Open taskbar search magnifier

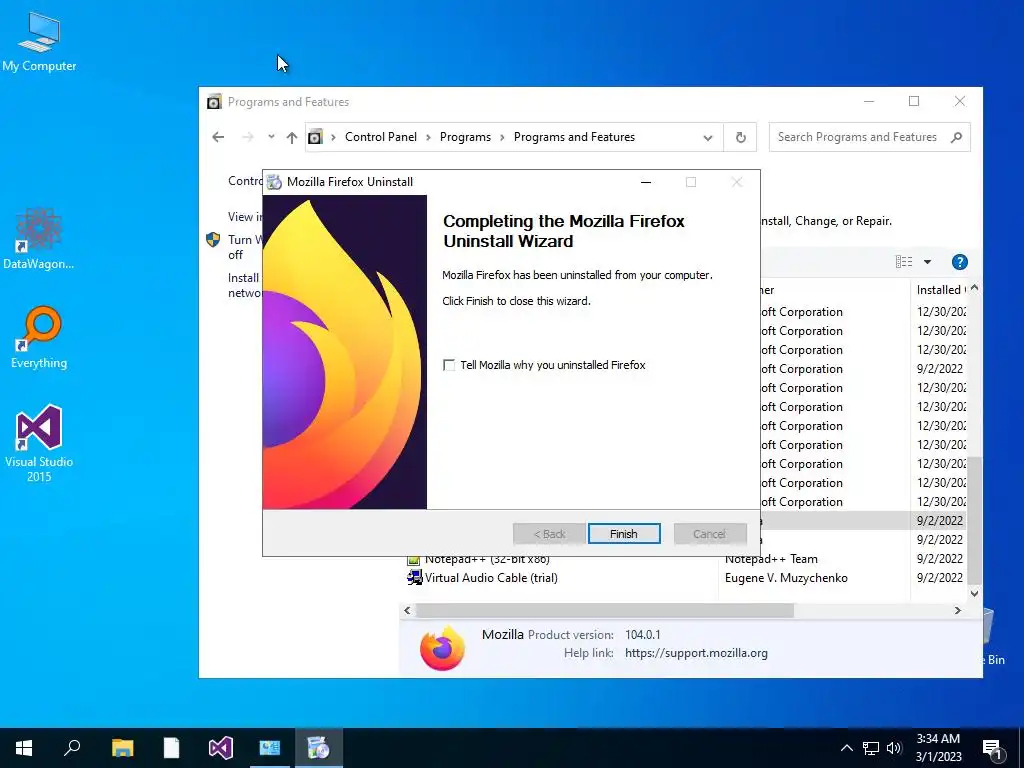point(72,748)
